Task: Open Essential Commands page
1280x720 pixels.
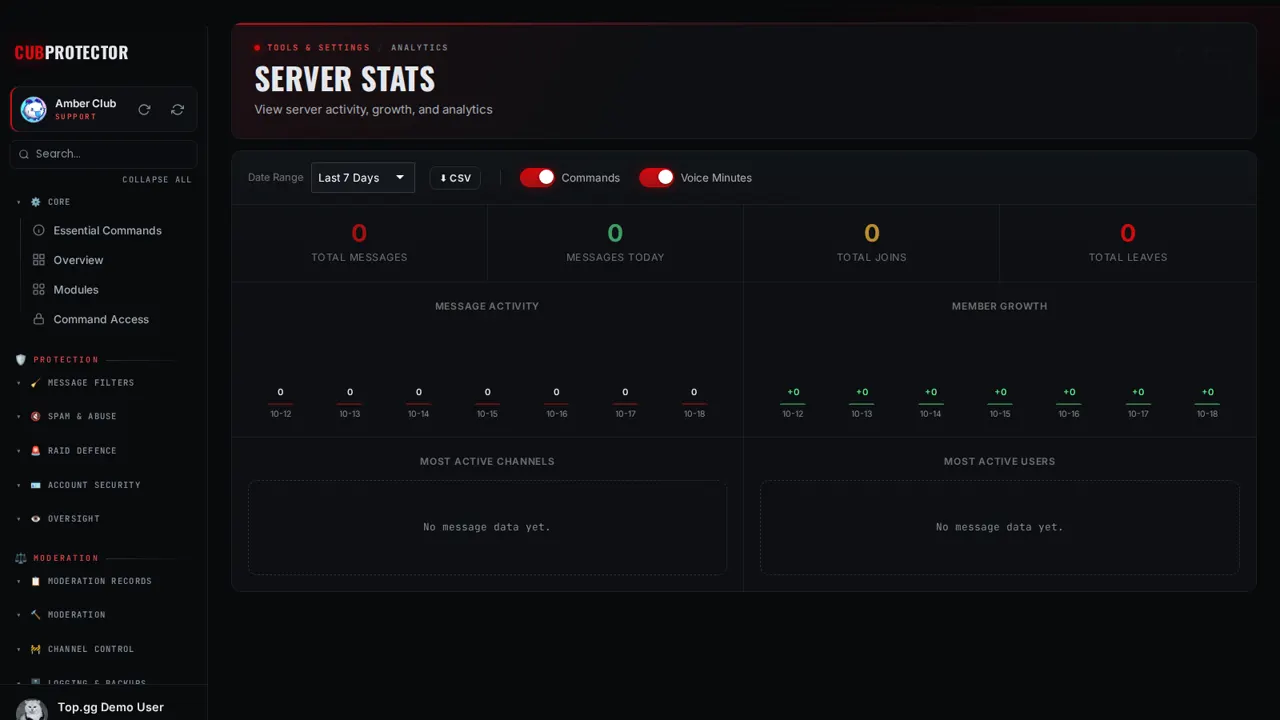Action: coord(108,230)
